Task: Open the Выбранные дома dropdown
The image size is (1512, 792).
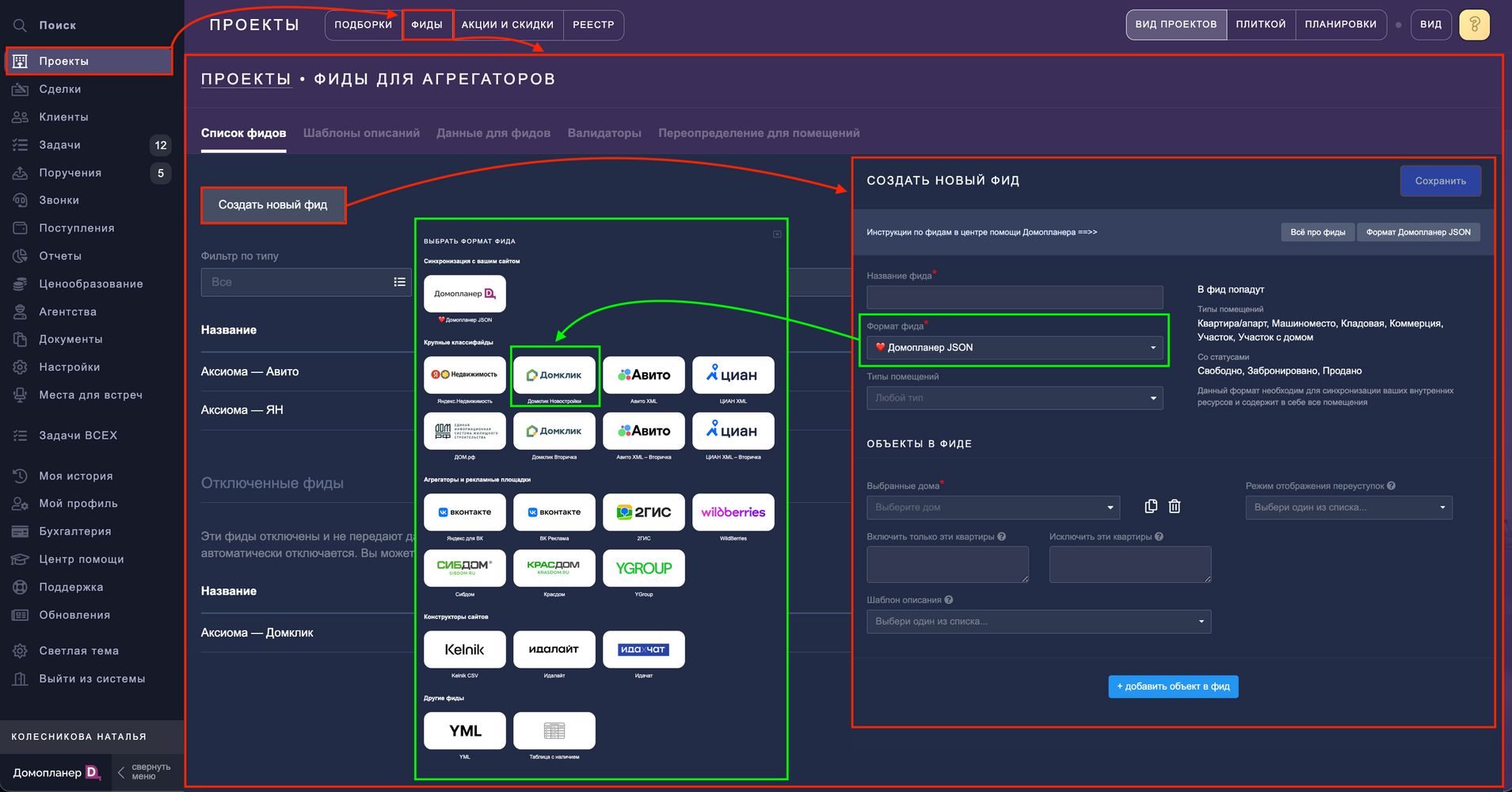Action: click(x=993, y=508)
